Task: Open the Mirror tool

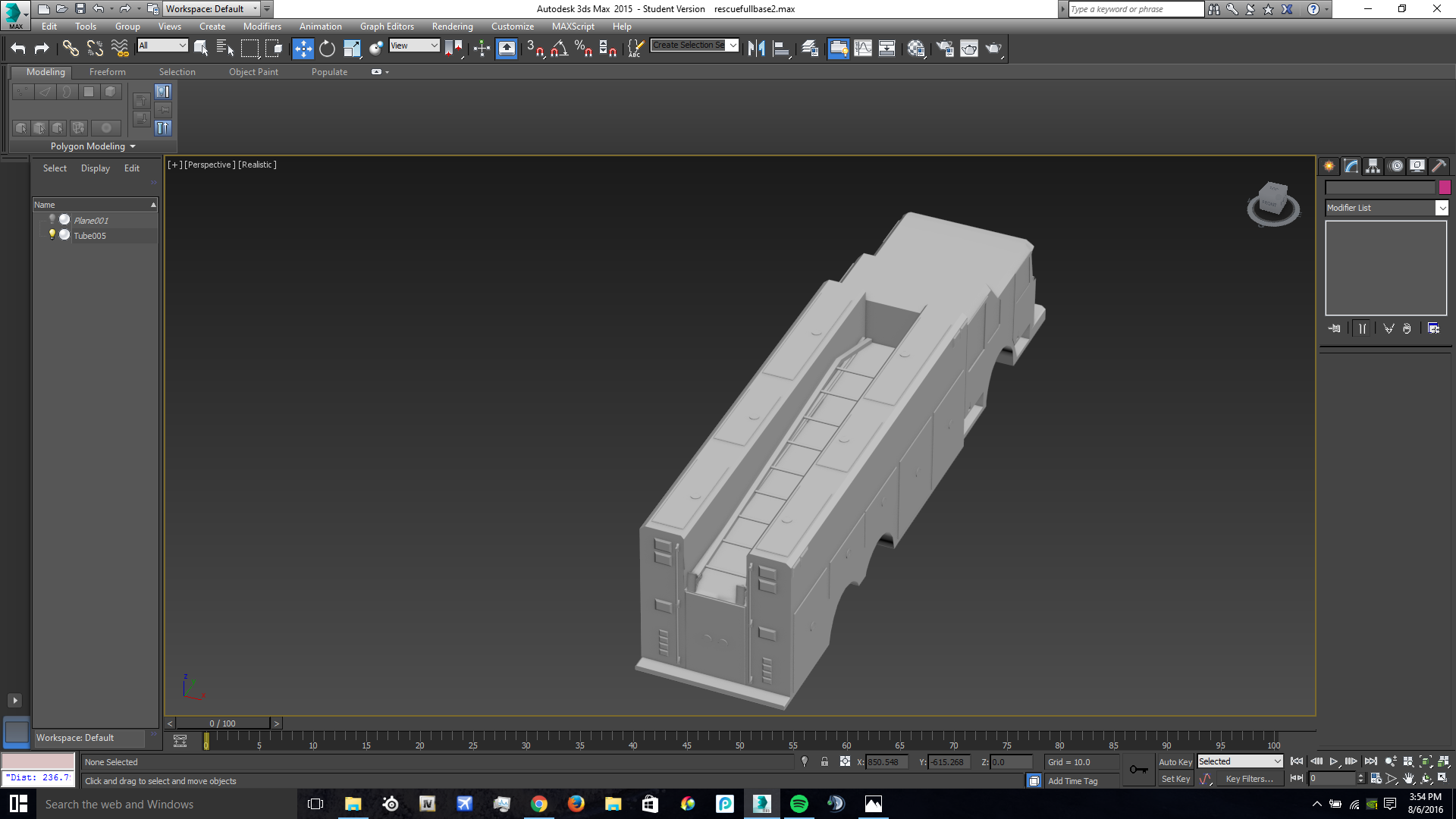Action: click(x=756, y=49)
